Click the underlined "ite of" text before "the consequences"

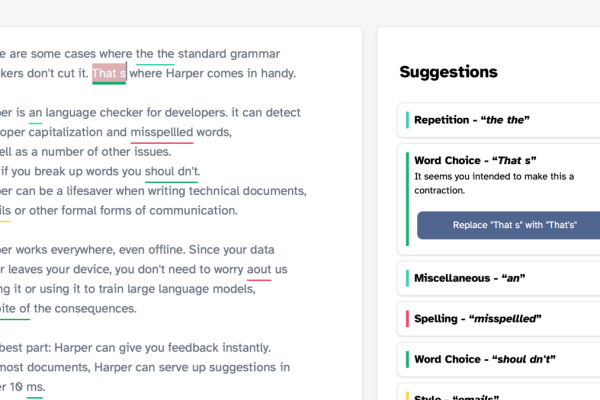15,309
